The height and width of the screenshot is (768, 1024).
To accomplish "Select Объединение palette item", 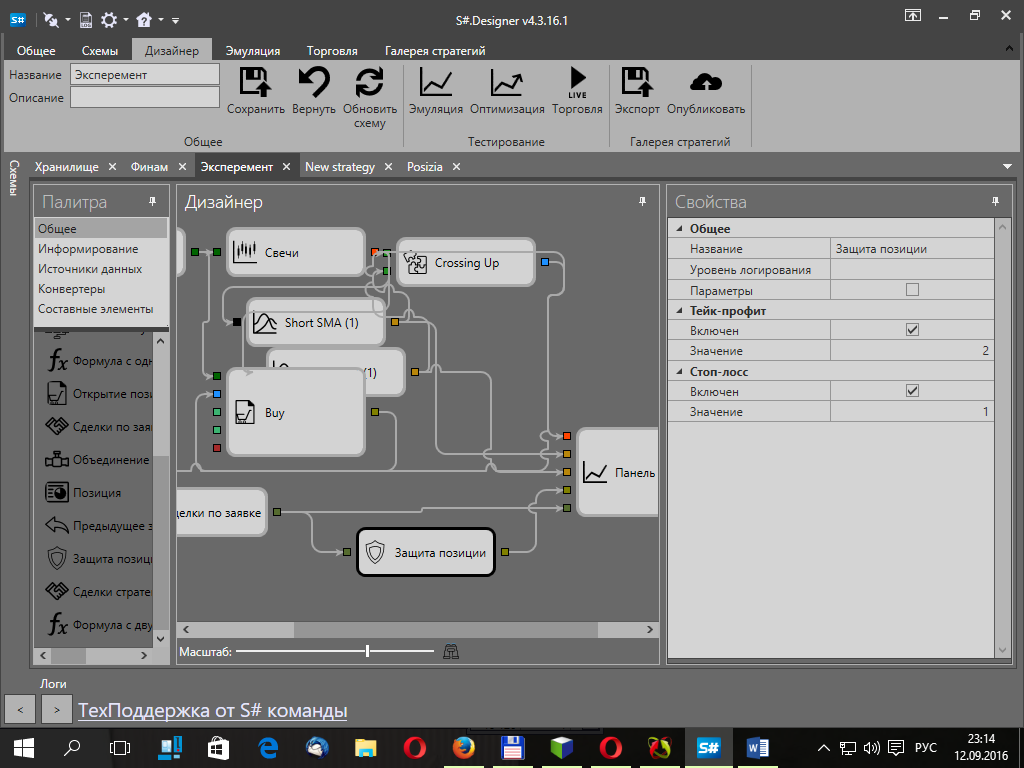I will click(98, 460).
